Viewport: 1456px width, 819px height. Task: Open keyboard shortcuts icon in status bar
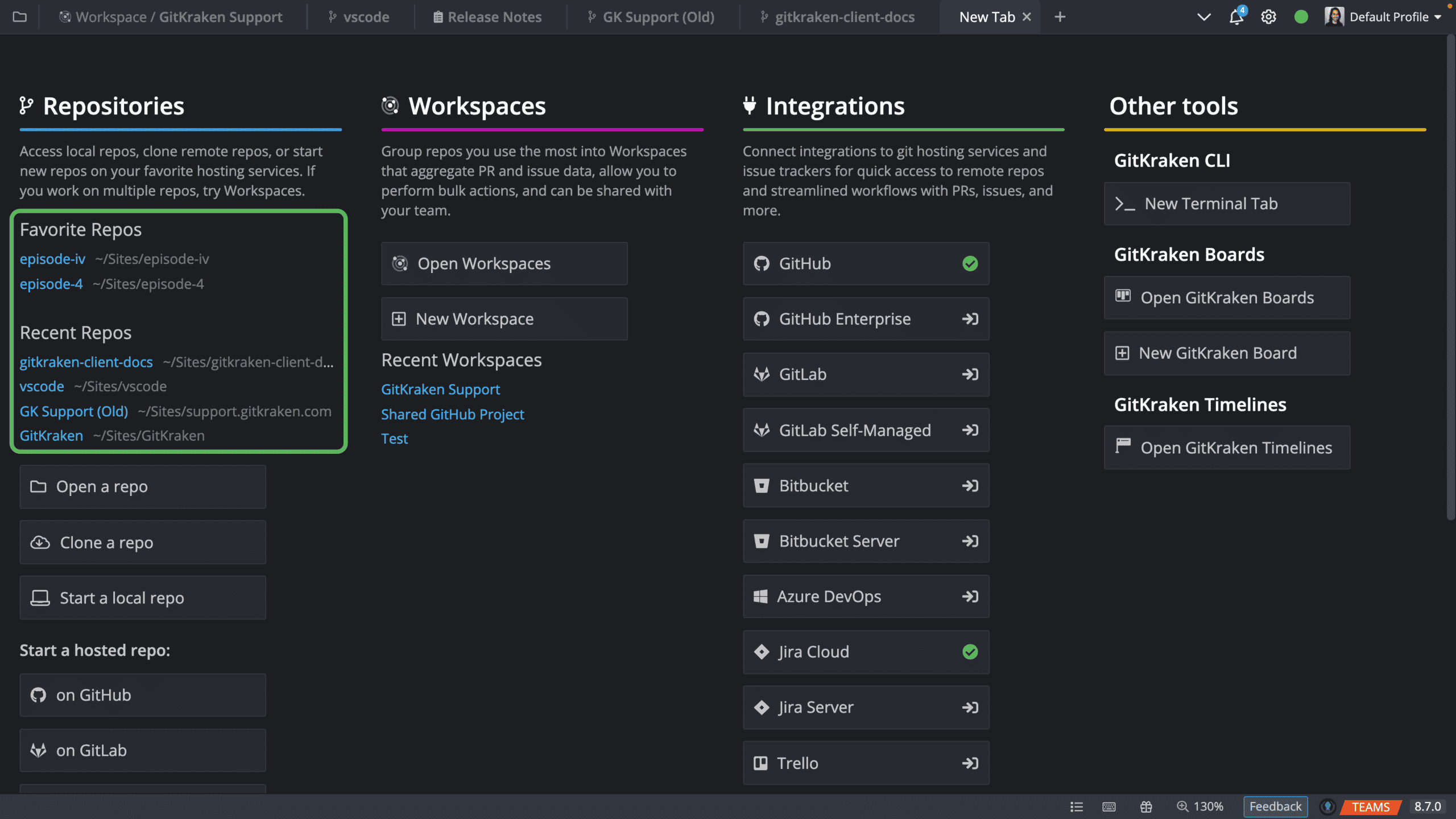pyautogui.click(x=1109, y=807)
